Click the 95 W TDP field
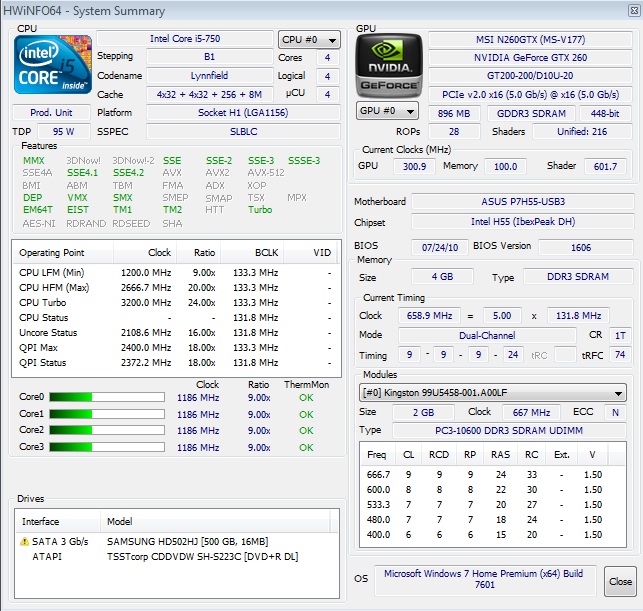Image resolution: width=643 pixels, height=611 pixels. coord(64,132)
